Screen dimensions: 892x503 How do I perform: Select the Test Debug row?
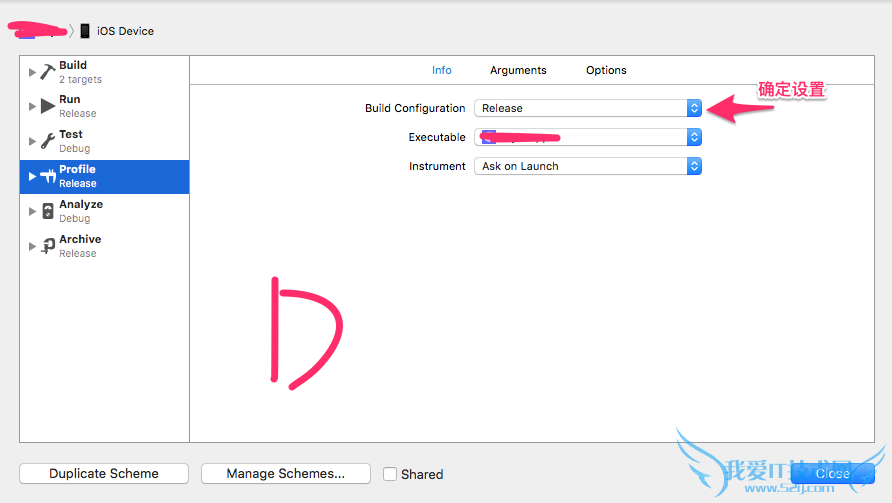105,141
